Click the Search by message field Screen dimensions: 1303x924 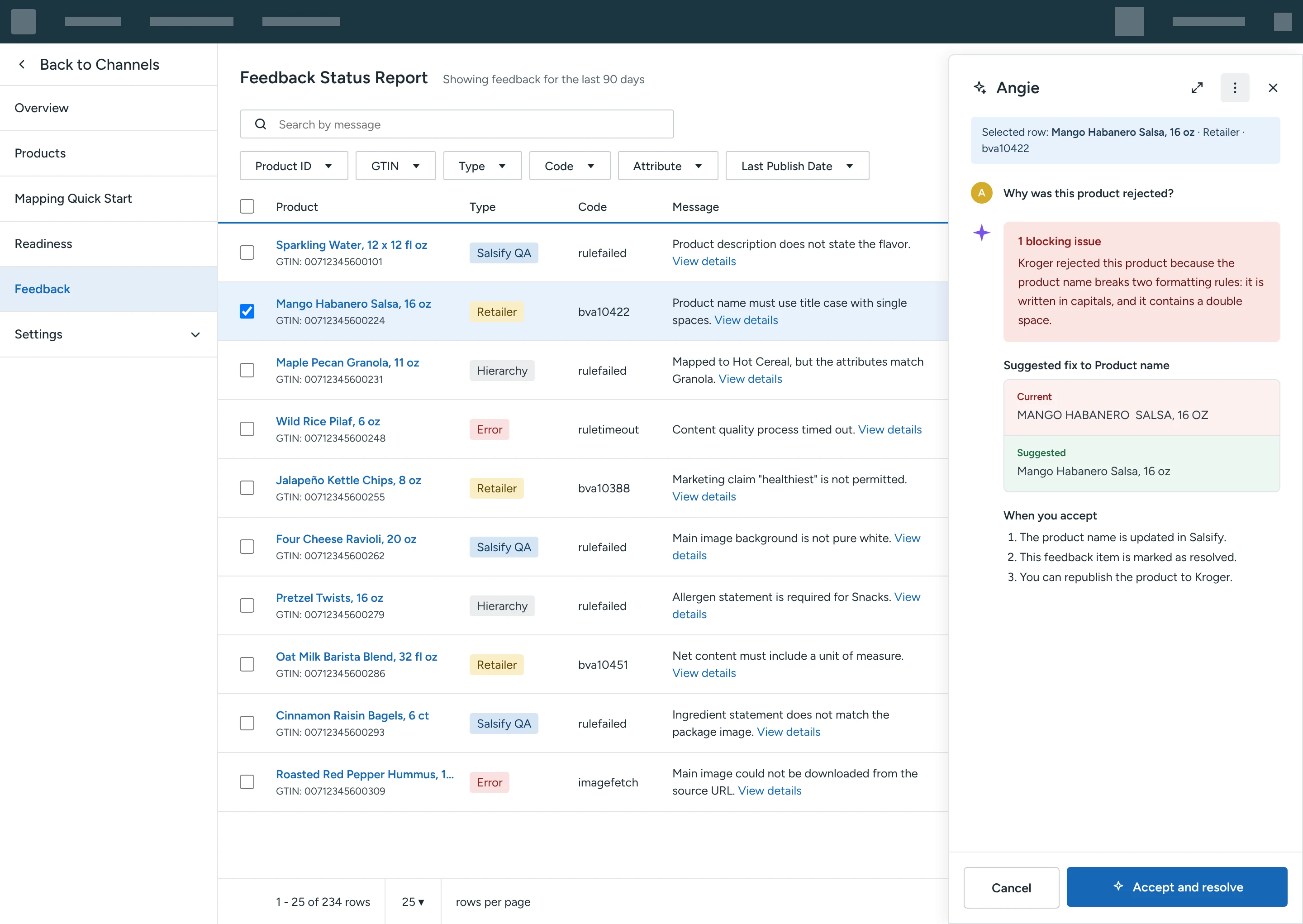tap(457, 124)
